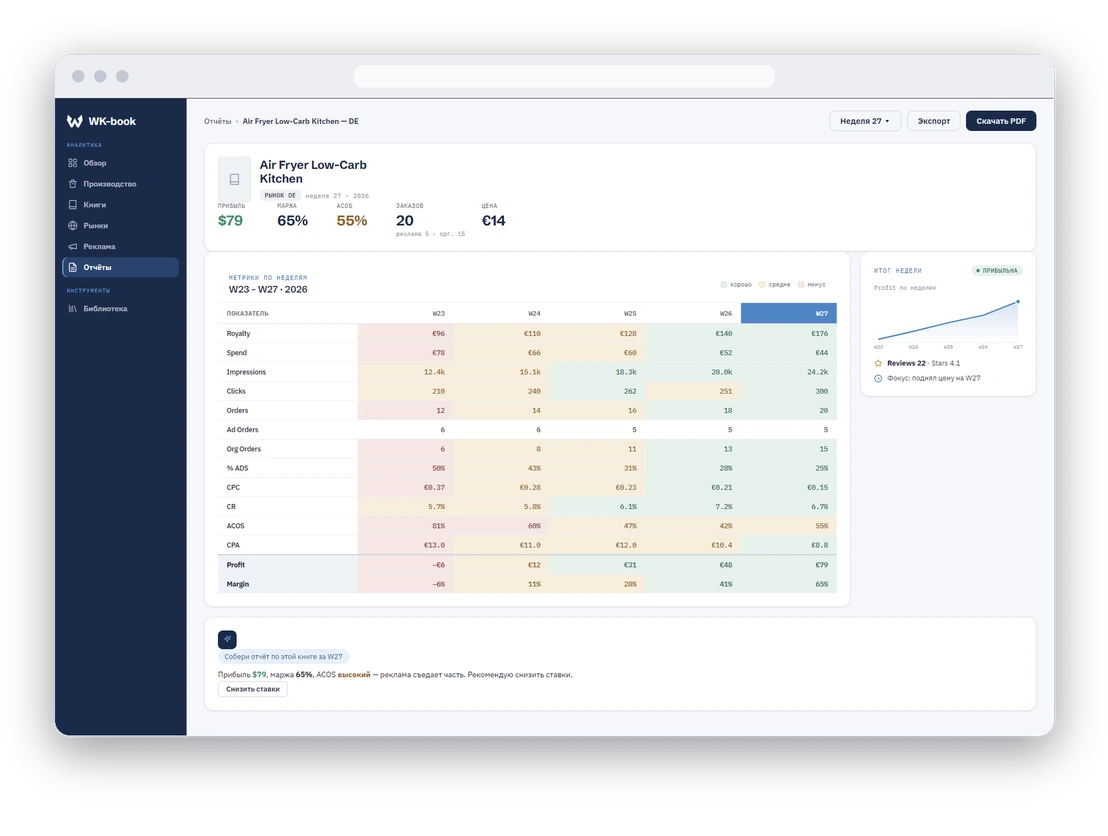Click the Reviews star icon
Image resolution: width=1108 pixels, height=836 pixels.
click(878, 363)
